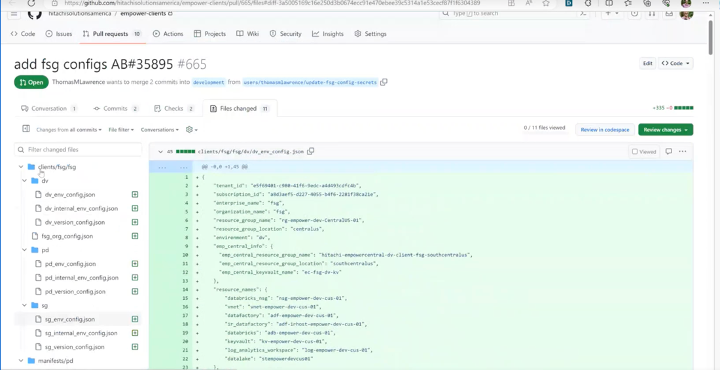Click added-file icon beside pd_internal_env_config.json
720x370 pixels.
click(135, 278)
